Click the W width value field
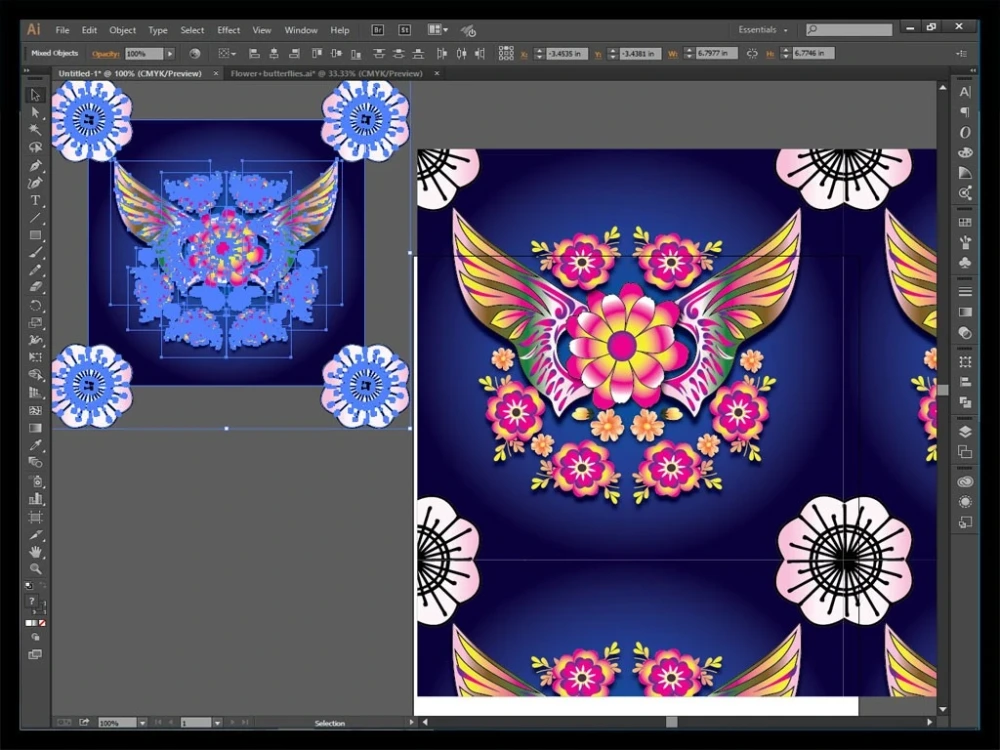The height and width of the screenshot is (750, 1000). [717, 54]
